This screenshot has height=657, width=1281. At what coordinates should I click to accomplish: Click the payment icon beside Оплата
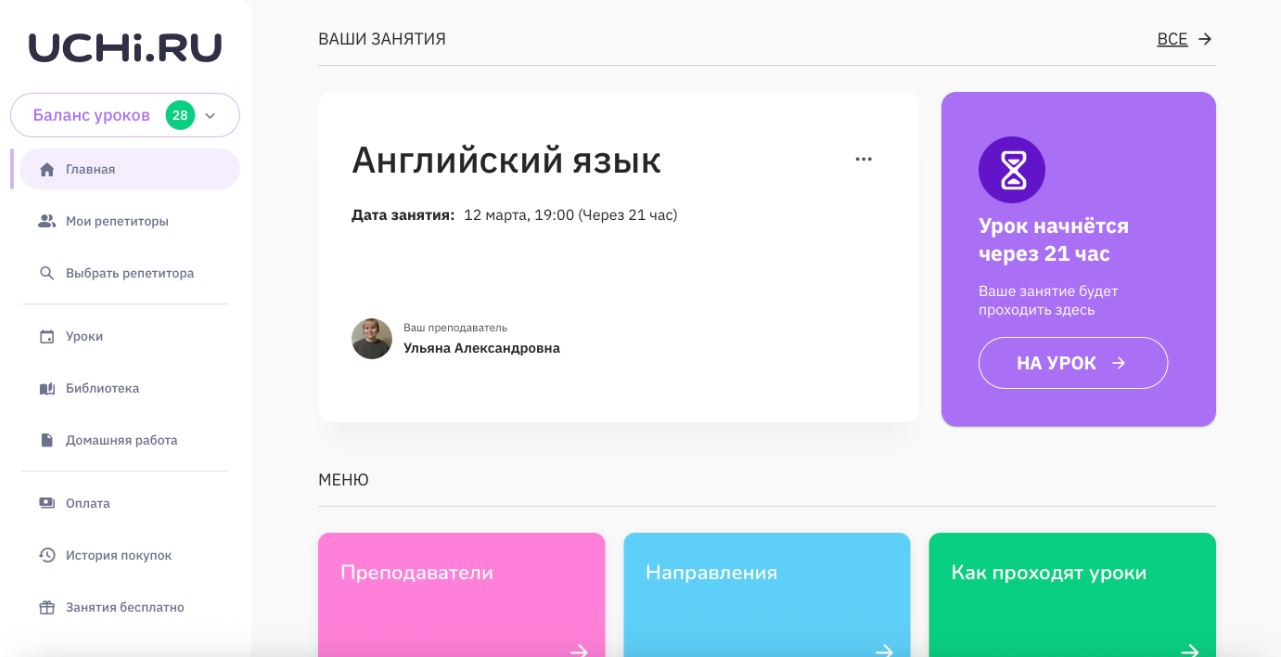click(x=46, y=503)
